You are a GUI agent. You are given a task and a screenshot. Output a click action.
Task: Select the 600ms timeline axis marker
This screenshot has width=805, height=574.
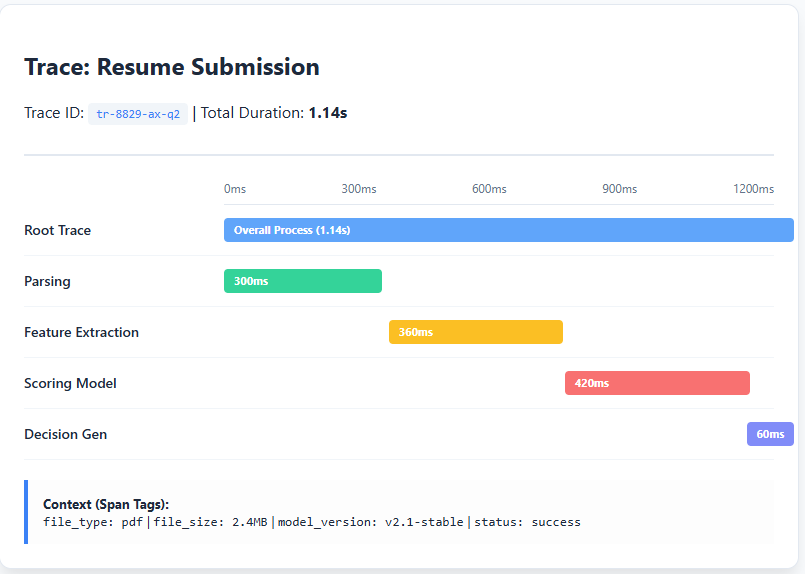[x=489, y=189]
